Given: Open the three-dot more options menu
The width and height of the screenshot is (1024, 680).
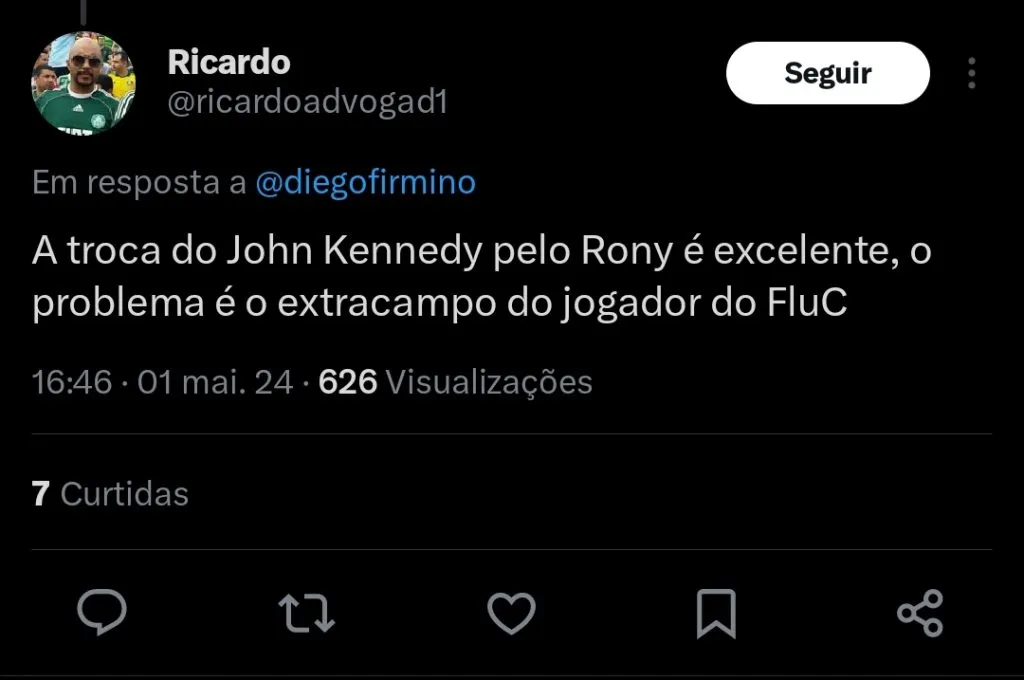Looking at the screenshot, I should 971,73.
